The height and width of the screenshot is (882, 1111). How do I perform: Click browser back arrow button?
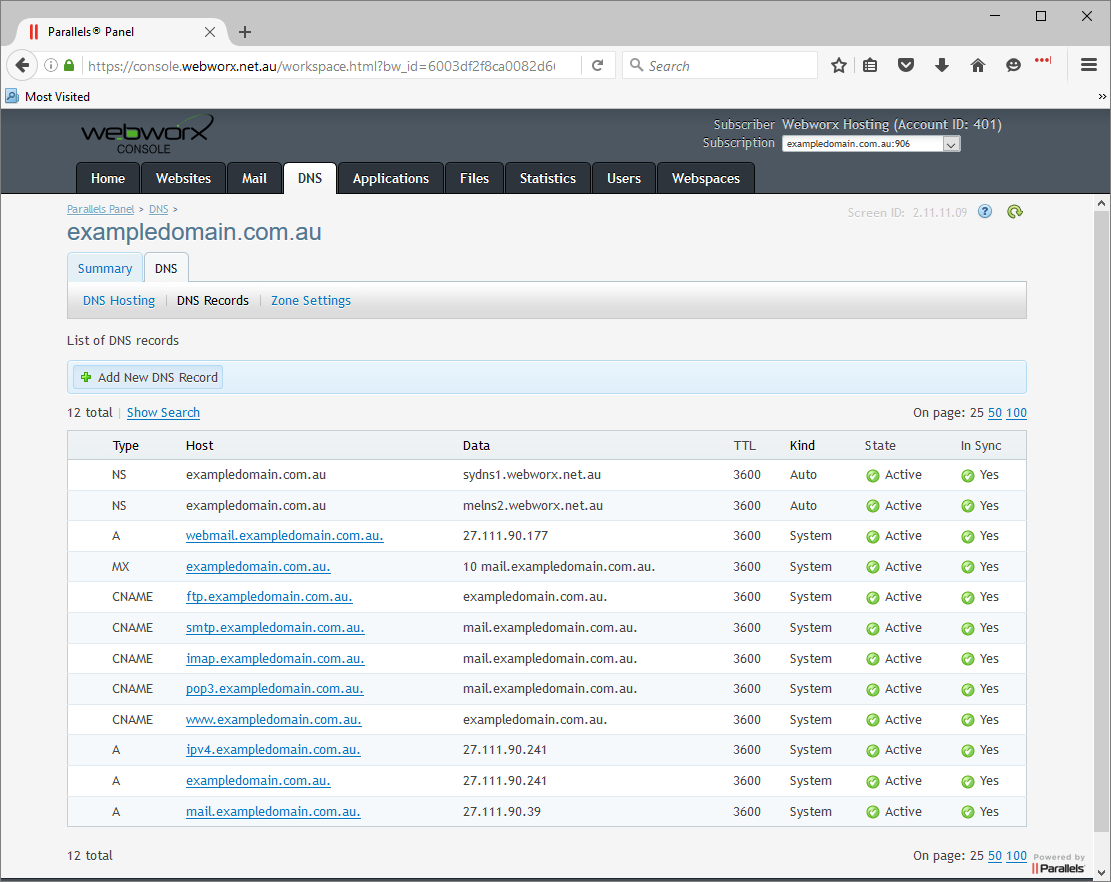22,66
